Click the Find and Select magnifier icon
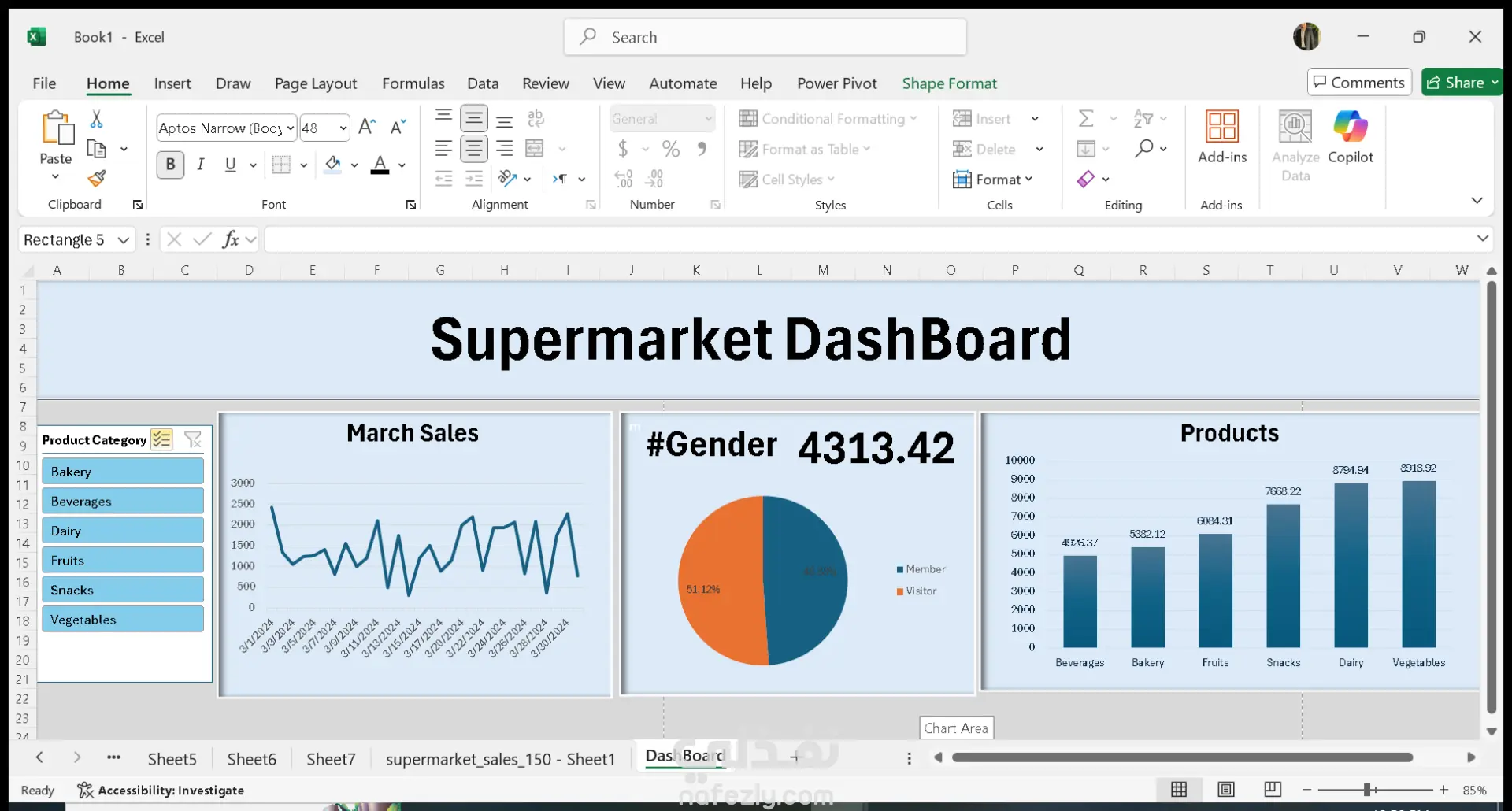The image size is (1512, 811). coord(1144,148)
